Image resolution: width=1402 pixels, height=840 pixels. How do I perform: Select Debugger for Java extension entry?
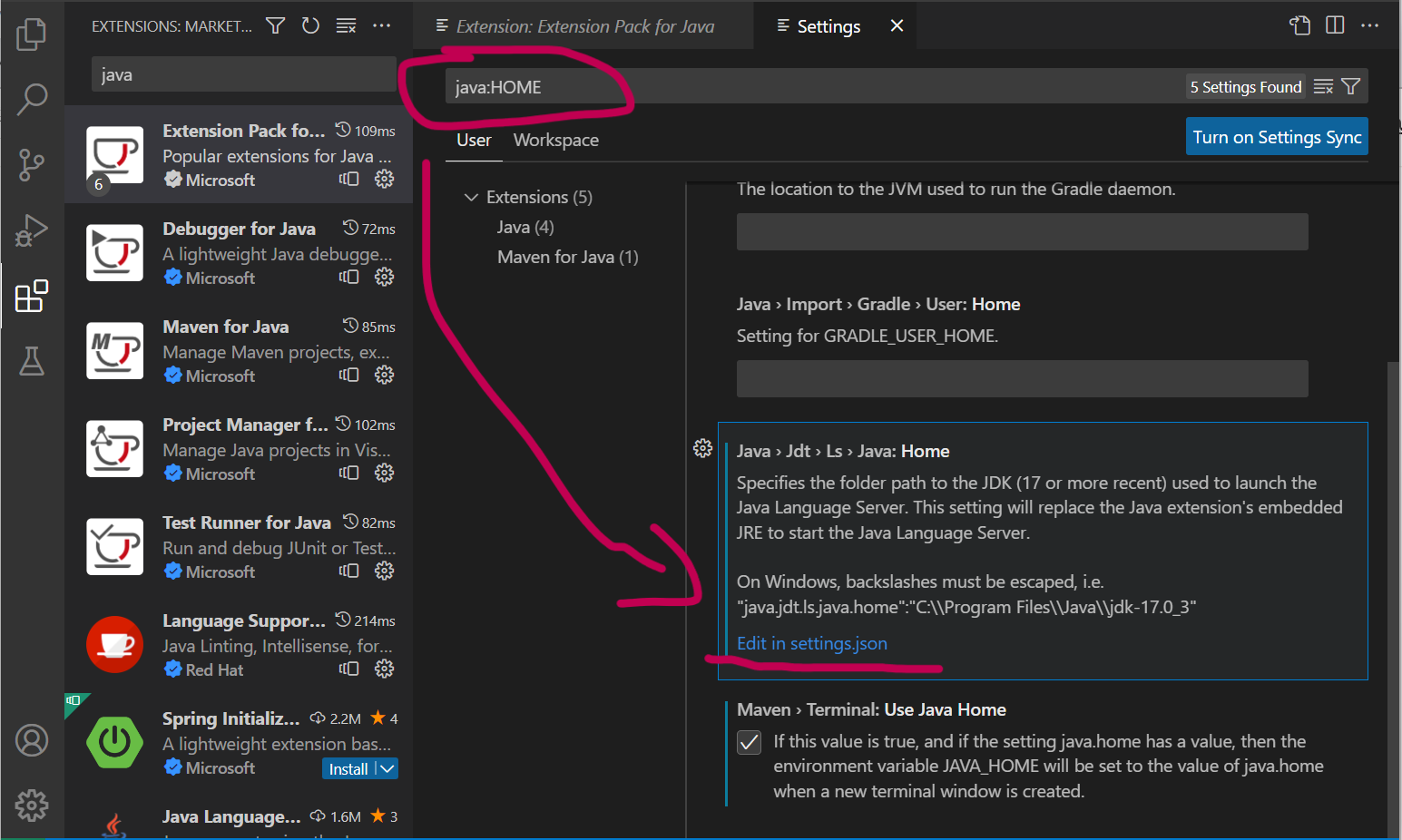(x=239, y=252)
